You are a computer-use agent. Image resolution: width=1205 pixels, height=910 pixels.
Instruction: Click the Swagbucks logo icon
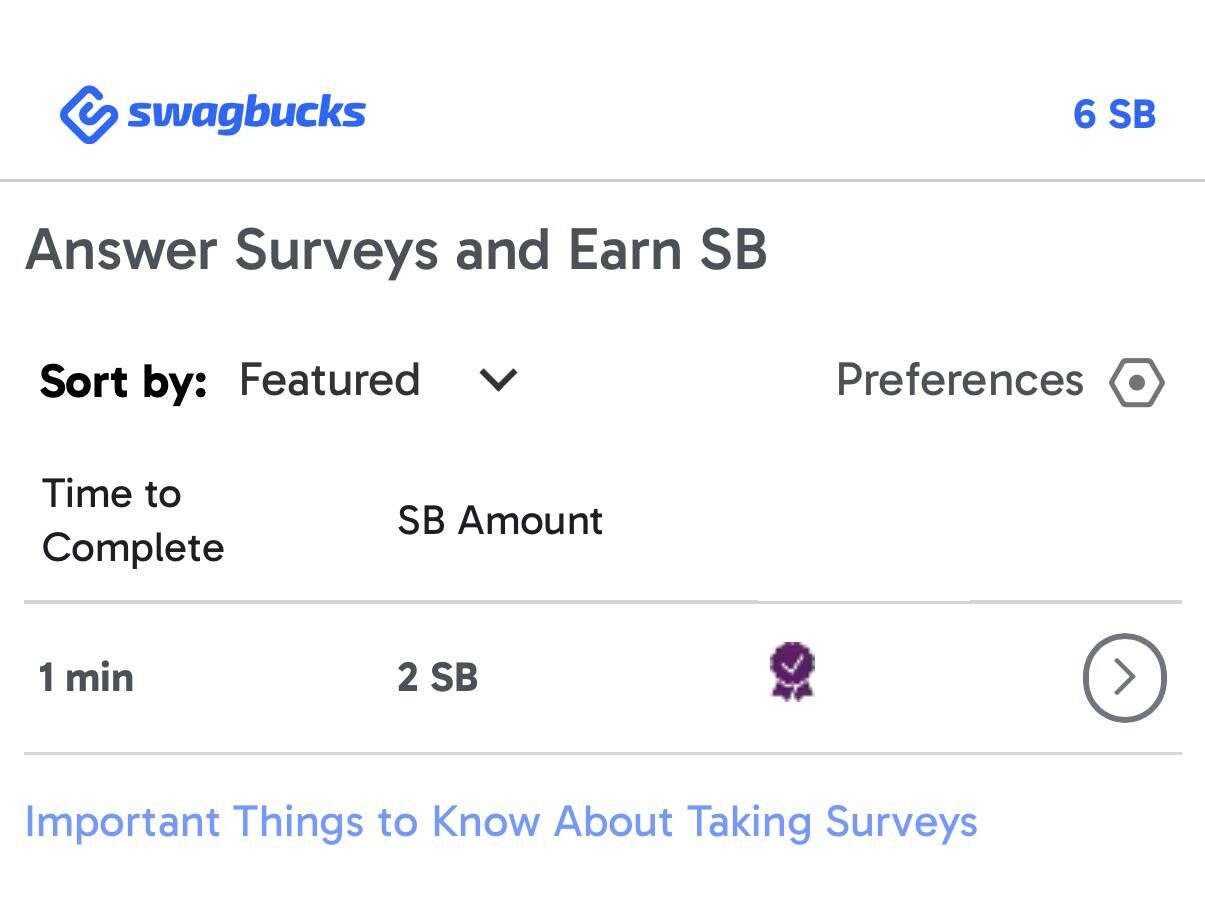[84, 112]
